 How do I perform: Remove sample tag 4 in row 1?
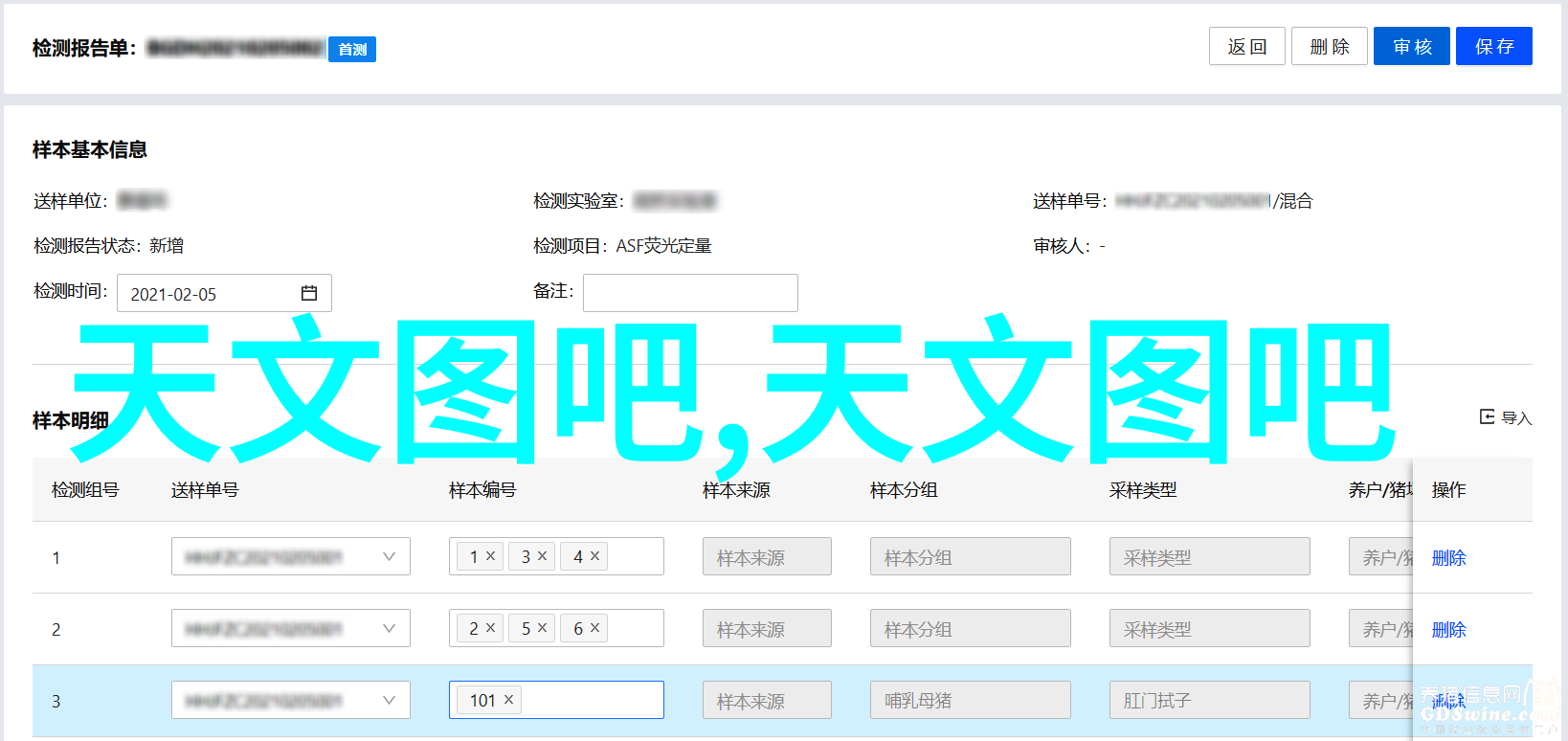pos(595,555)
